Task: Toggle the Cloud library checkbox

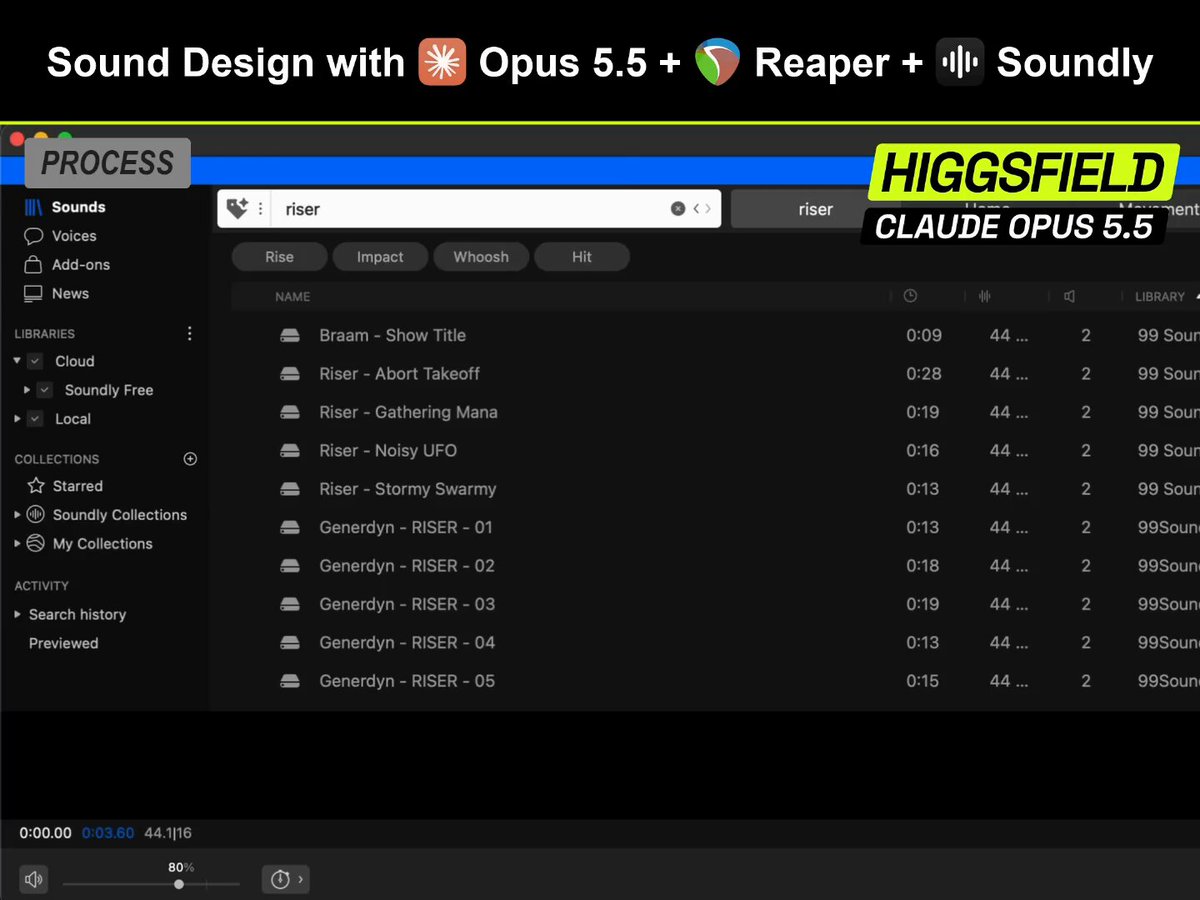Action: click(35, 362)
